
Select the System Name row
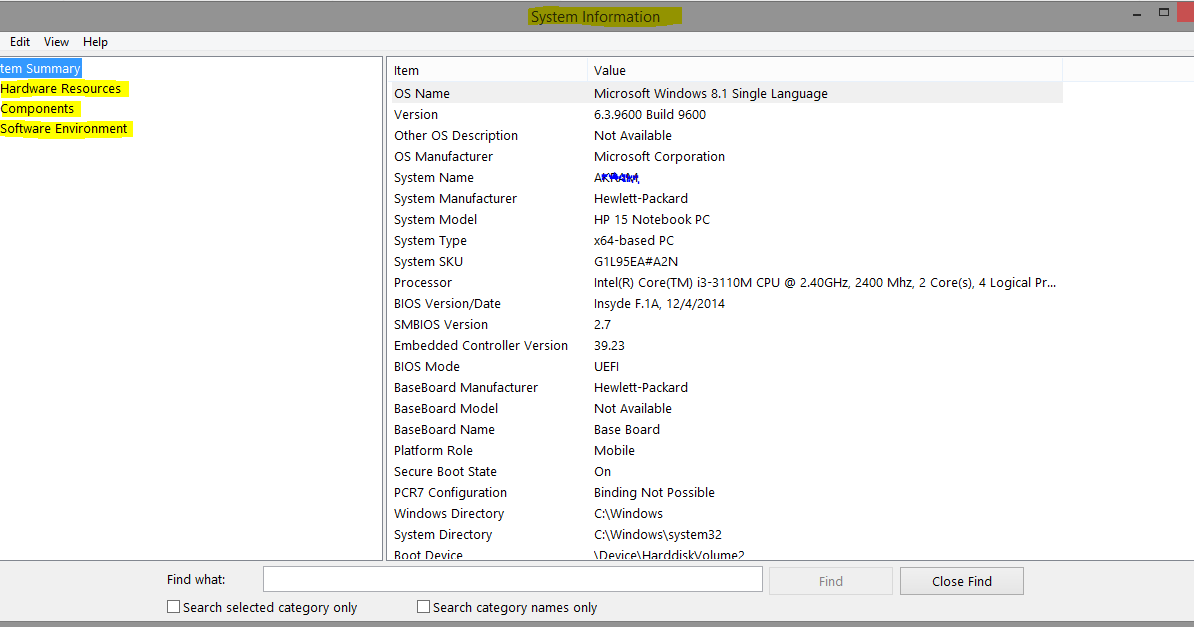pos(725,178)
